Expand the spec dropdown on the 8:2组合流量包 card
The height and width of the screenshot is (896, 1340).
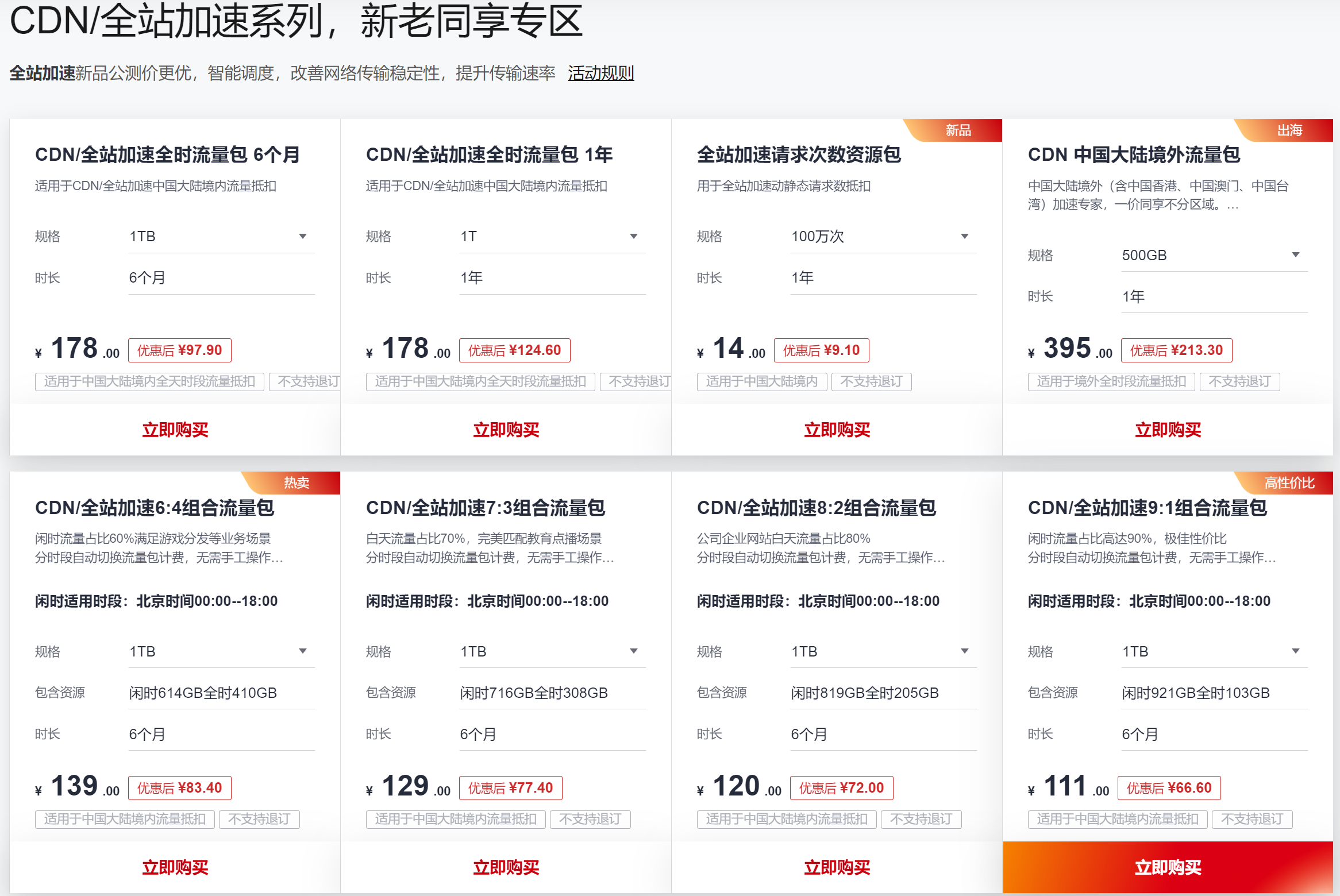pos(883,651)
